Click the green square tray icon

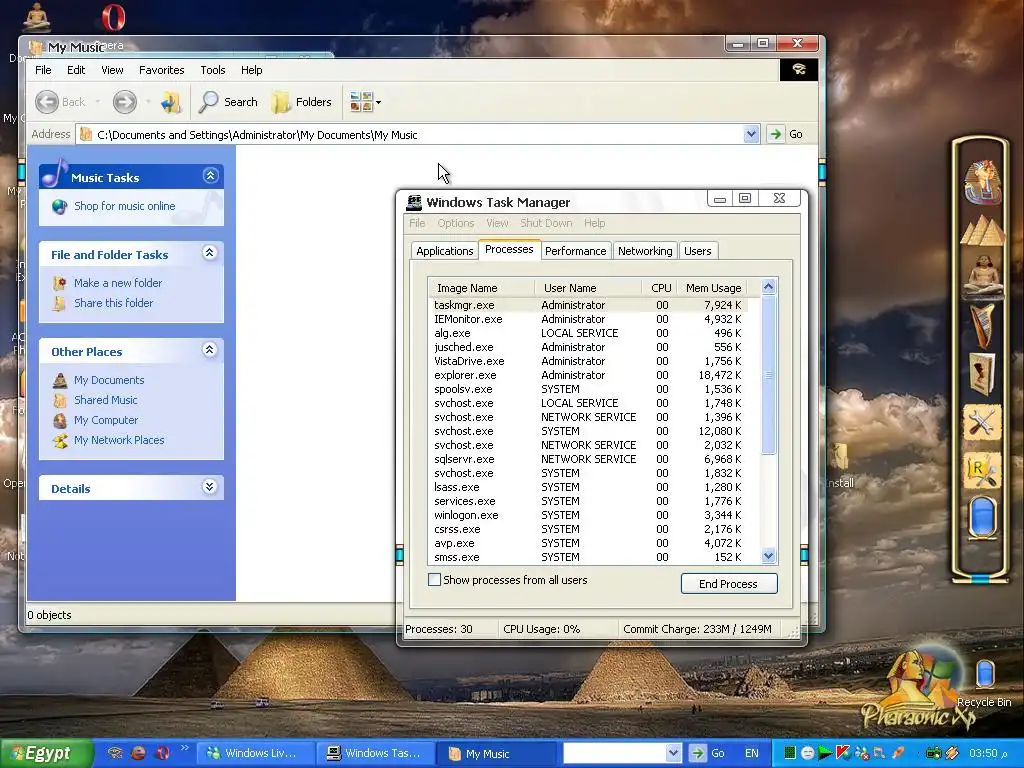pos(790,753)
